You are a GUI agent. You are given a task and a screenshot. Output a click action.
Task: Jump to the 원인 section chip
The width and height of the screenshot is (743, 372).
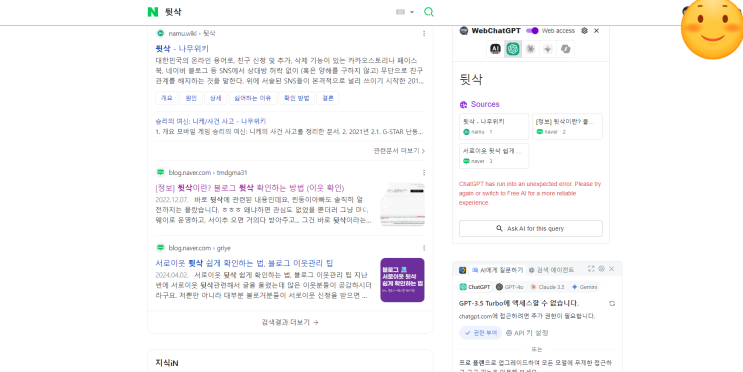191,98
